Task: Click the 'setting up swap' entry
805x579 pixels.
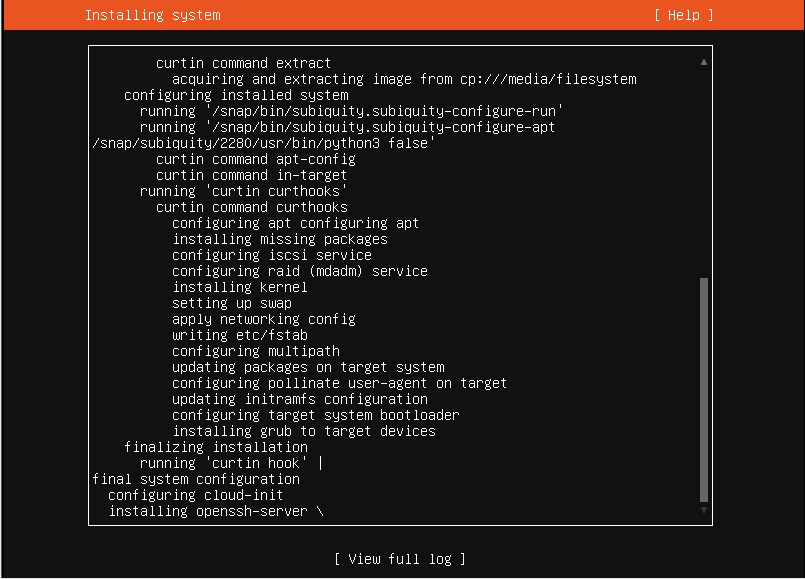Action: click(231, 303)
